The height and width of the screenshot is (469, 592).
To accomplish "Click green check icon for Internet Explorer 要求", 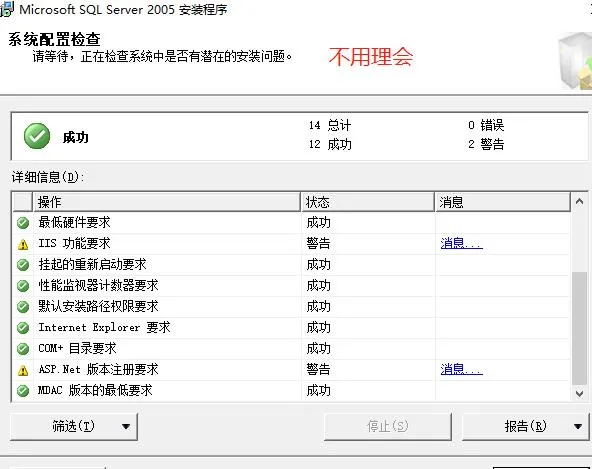I will pos(23,328).
